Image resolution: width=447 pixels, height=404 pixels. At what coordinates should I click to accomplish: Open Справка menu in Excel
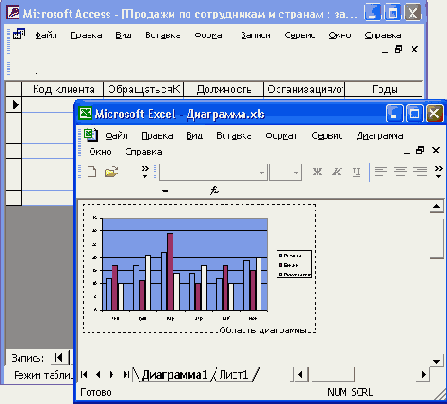144,152
